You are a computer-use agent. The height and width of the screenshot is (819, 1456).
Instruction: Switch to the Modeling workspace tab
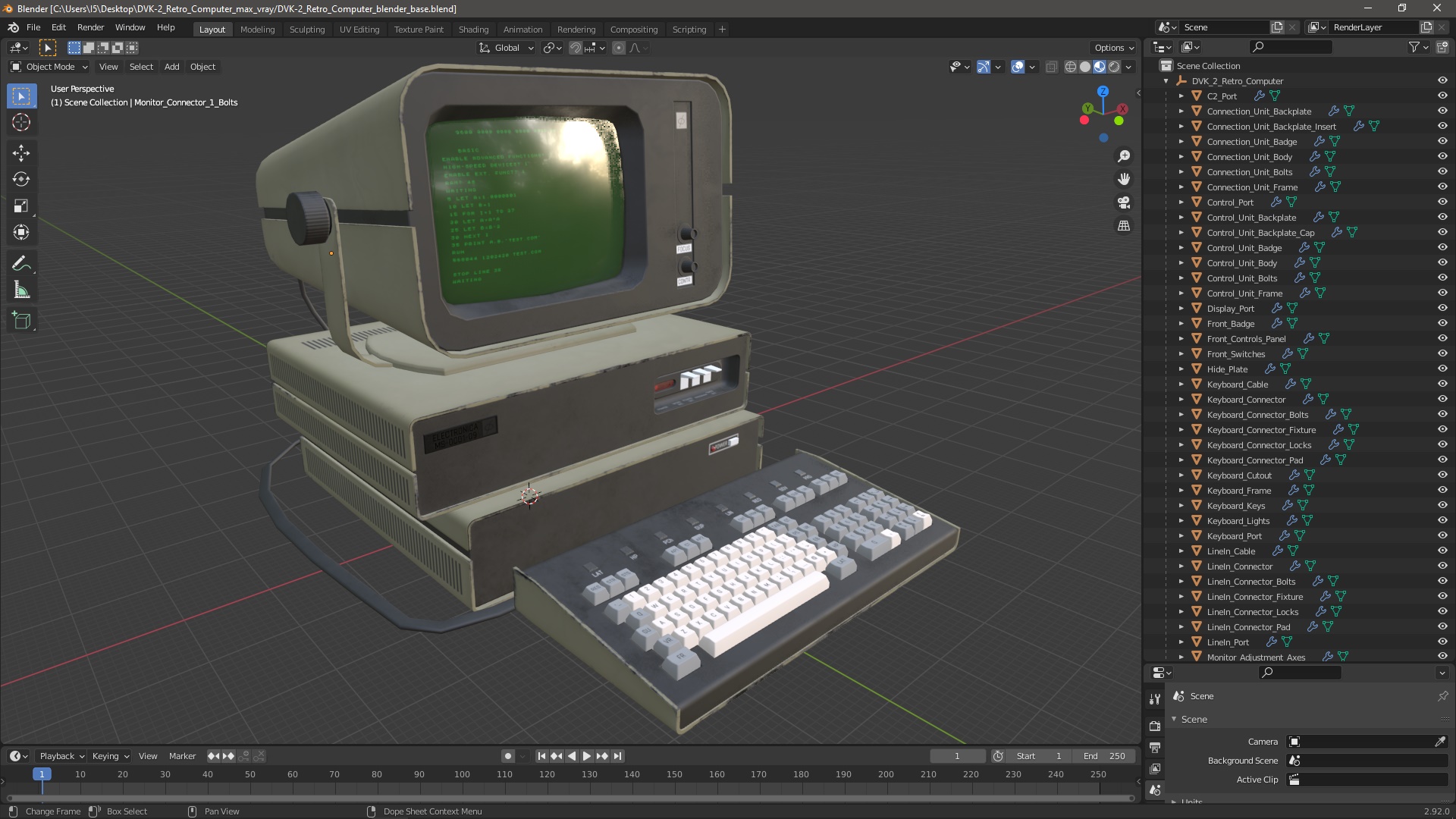257,30
